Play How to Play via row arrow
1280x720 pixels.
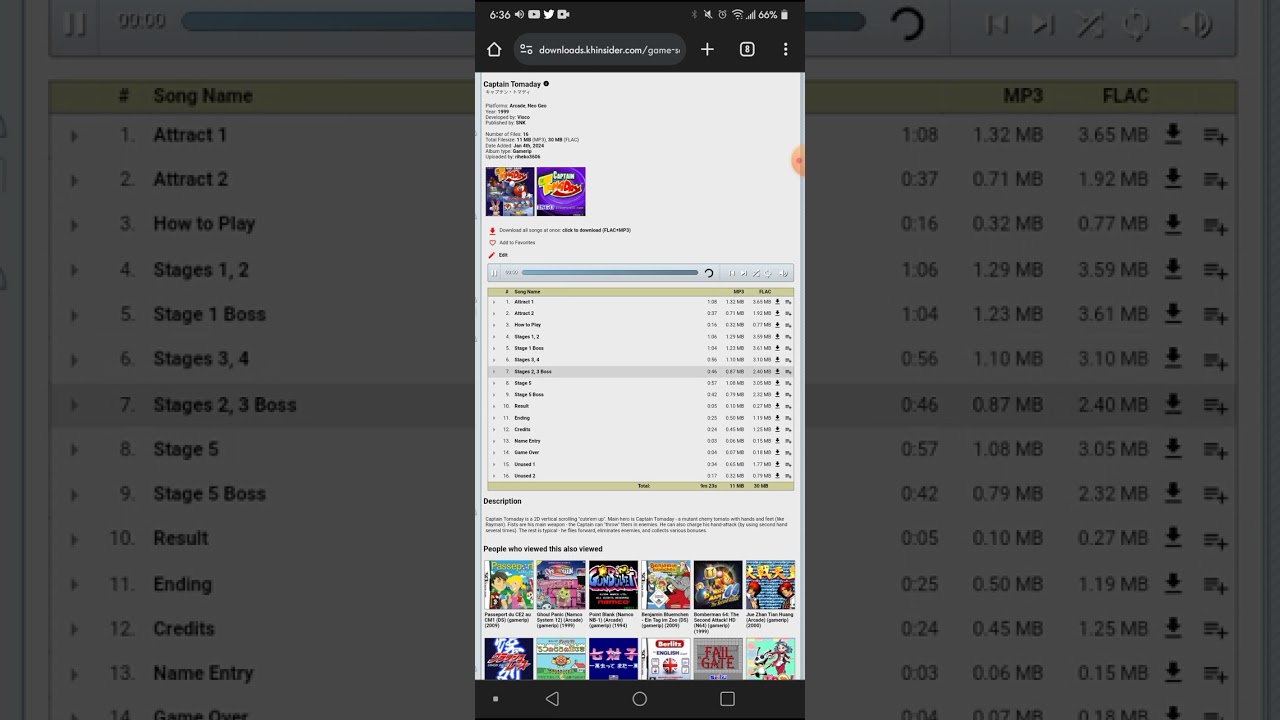coord(494,325)
